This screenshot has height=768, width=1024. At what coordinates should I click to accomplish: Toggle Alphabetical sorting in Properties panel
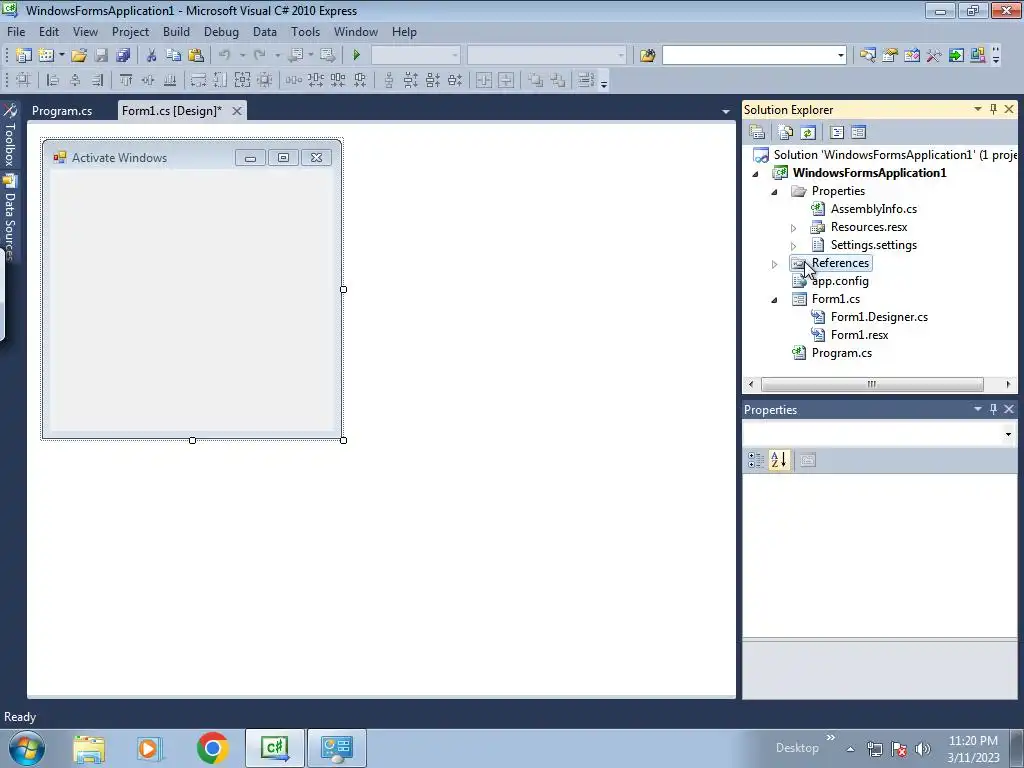(778, 460)
